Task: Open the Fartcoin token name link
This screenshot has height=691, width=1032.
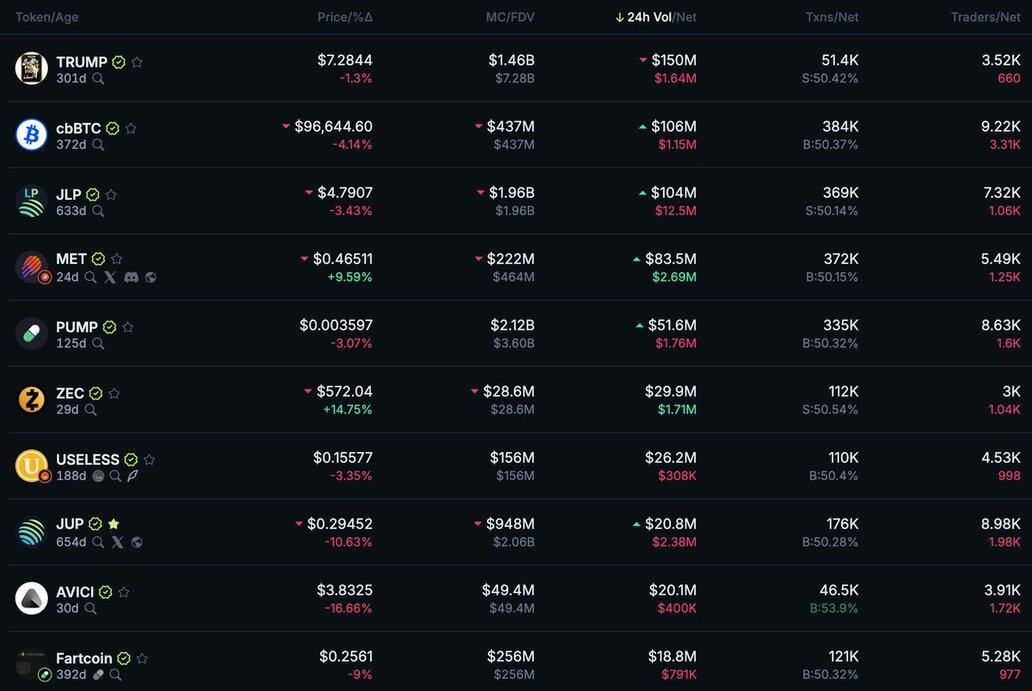Action: point(84,658)
